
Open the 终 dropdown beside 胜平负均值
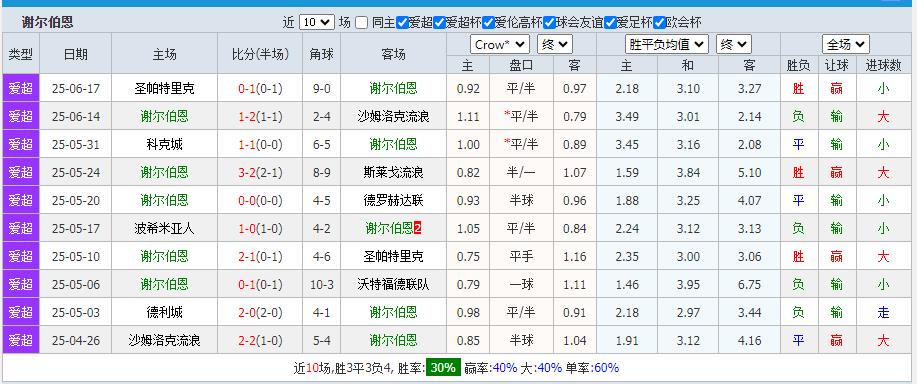coord(733,44)
